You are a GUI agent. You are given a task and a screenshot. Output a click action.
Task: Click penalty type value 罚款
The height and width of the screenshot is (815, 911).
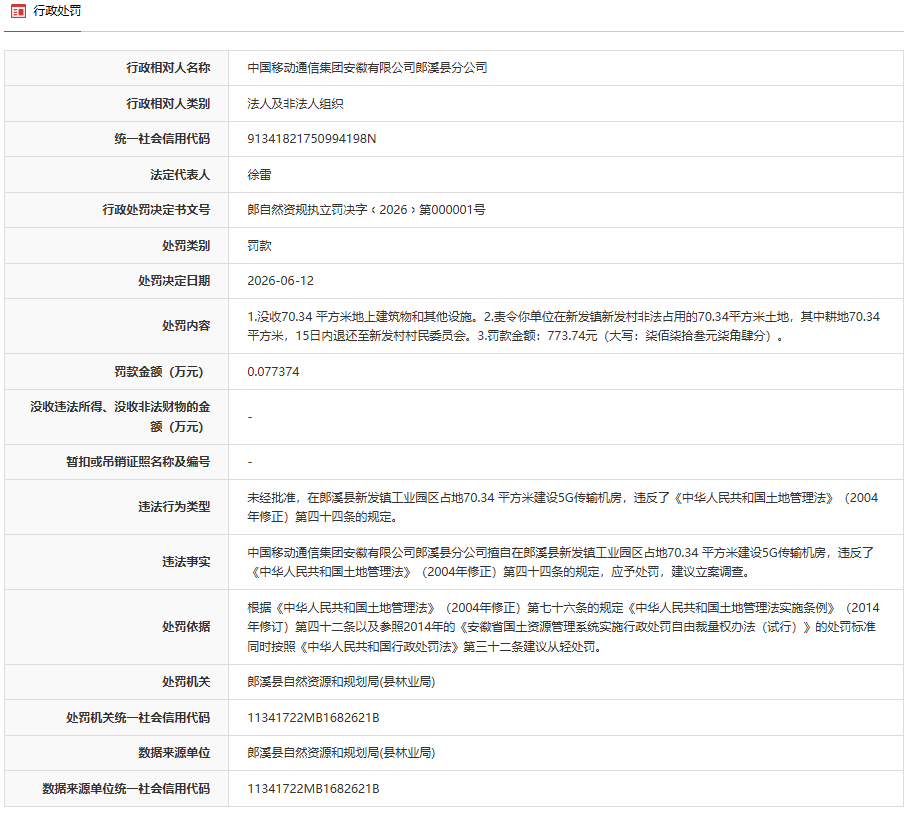tap(259, 246)
